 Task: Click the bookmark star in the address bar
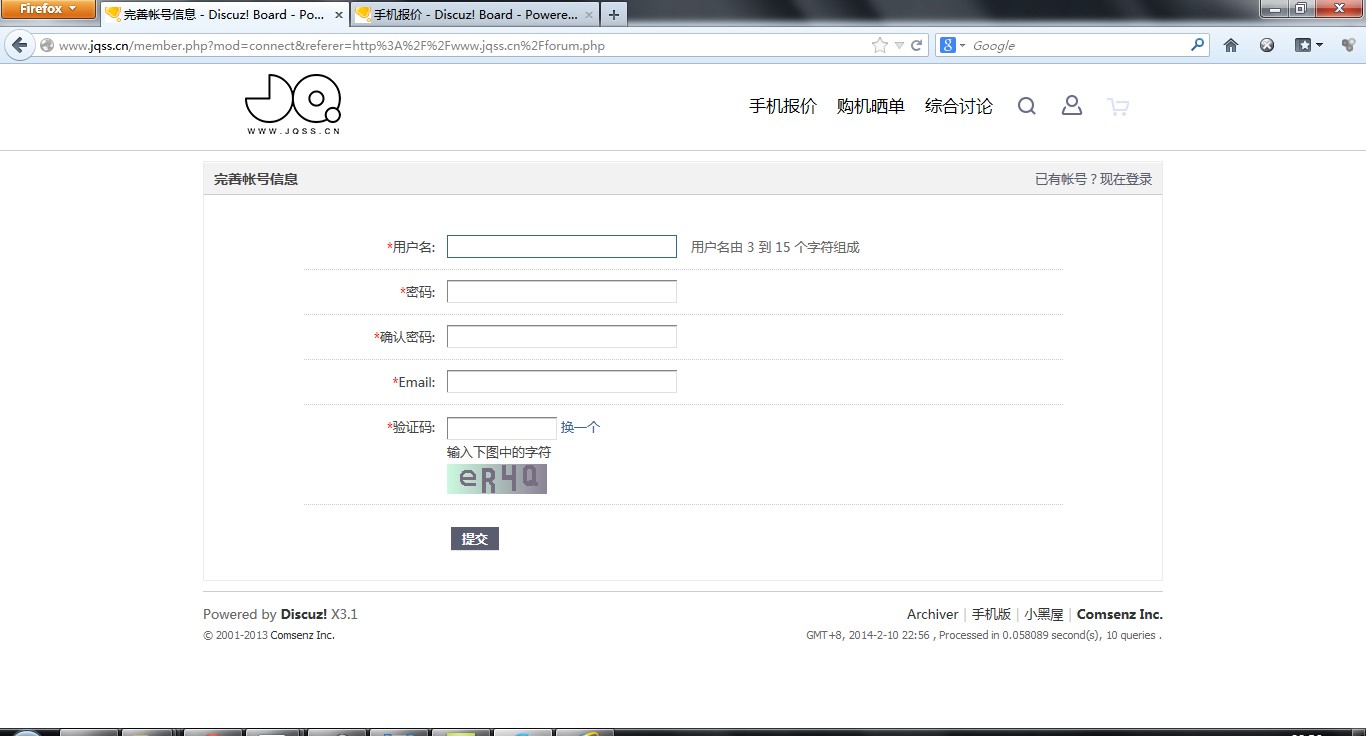(x=880, y=45)
